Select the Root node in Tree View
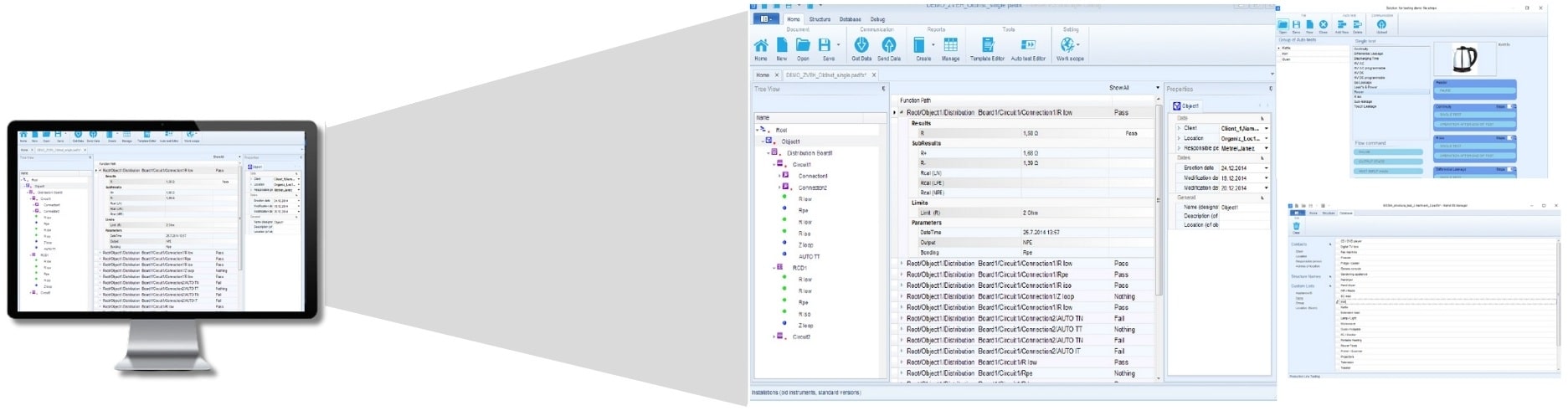This screenshot has width=1568, height=411. tap(781, 130)
